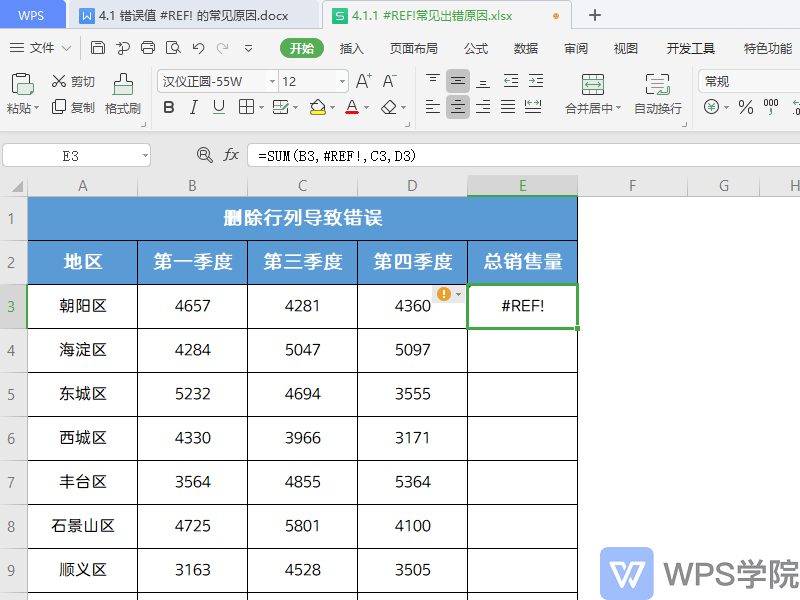Expand the Name Box dropdown arrow
The height and width of the screenshot is (600, 800).
pyautogui.click(x=145, y=156)
